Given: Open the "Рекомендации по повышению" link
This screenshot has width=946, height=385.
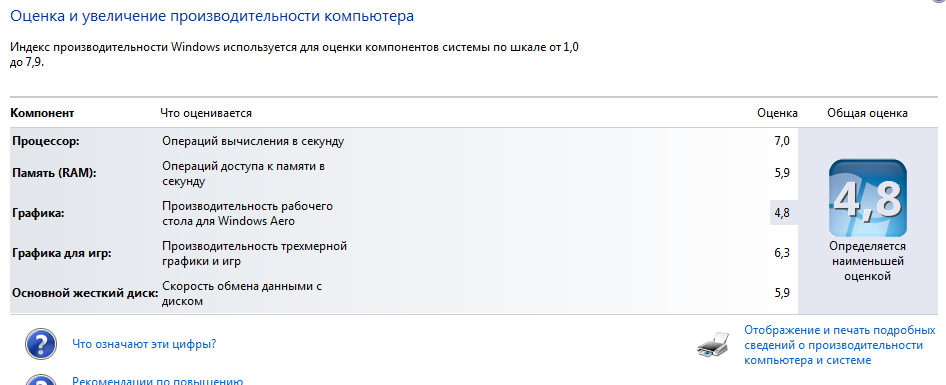Looking at the screenshot, I should point(157,381).
